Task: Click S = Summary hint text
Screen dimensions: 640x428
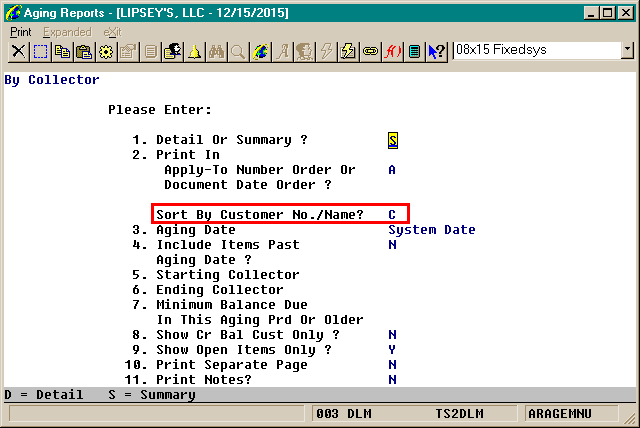Action: (x=152, y=395)
